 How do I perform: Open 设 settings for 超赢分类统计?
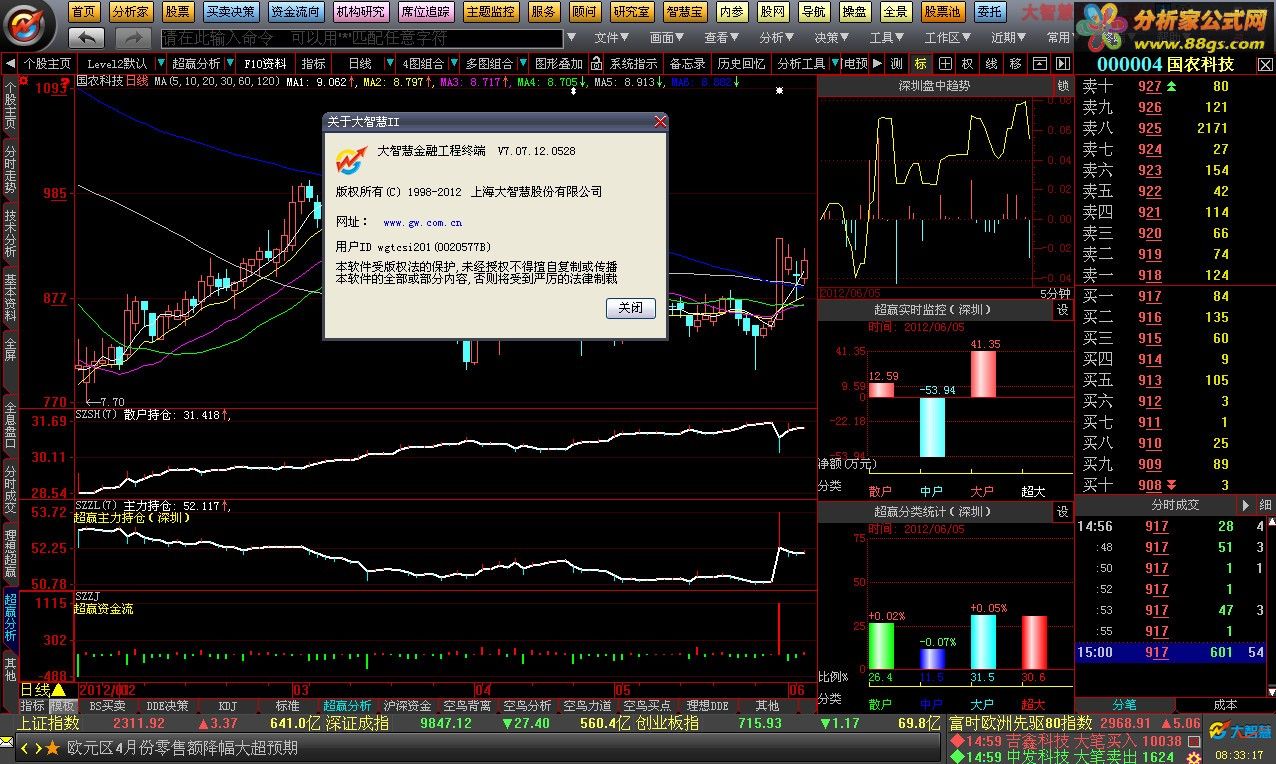(x=1062, y=512)
